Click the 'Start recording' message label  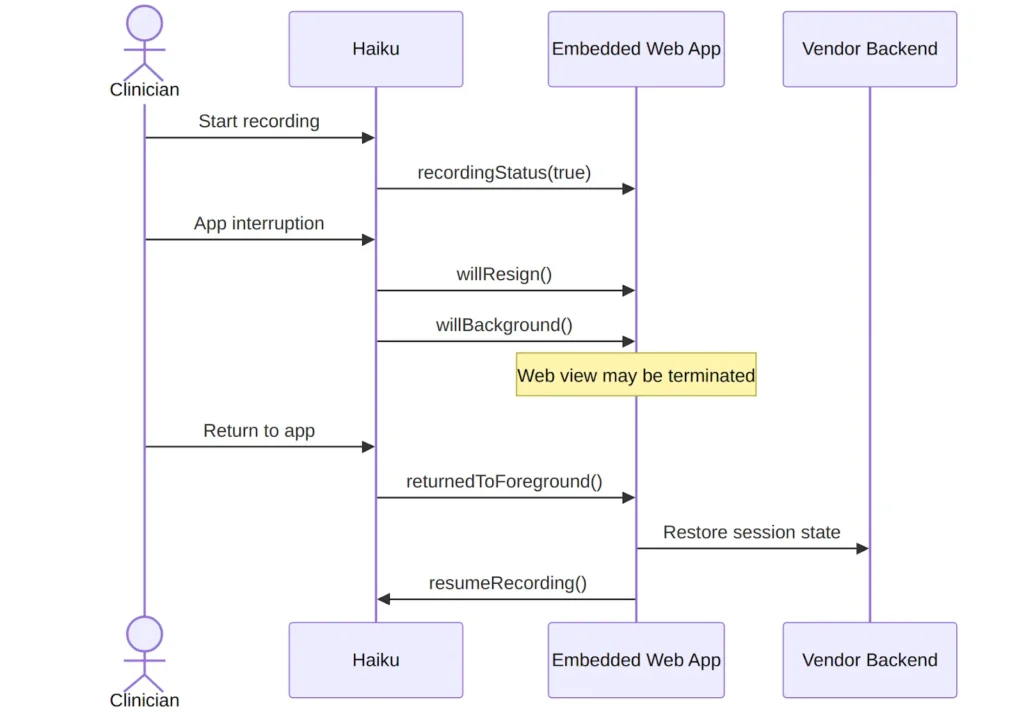[x=259, y=121]
